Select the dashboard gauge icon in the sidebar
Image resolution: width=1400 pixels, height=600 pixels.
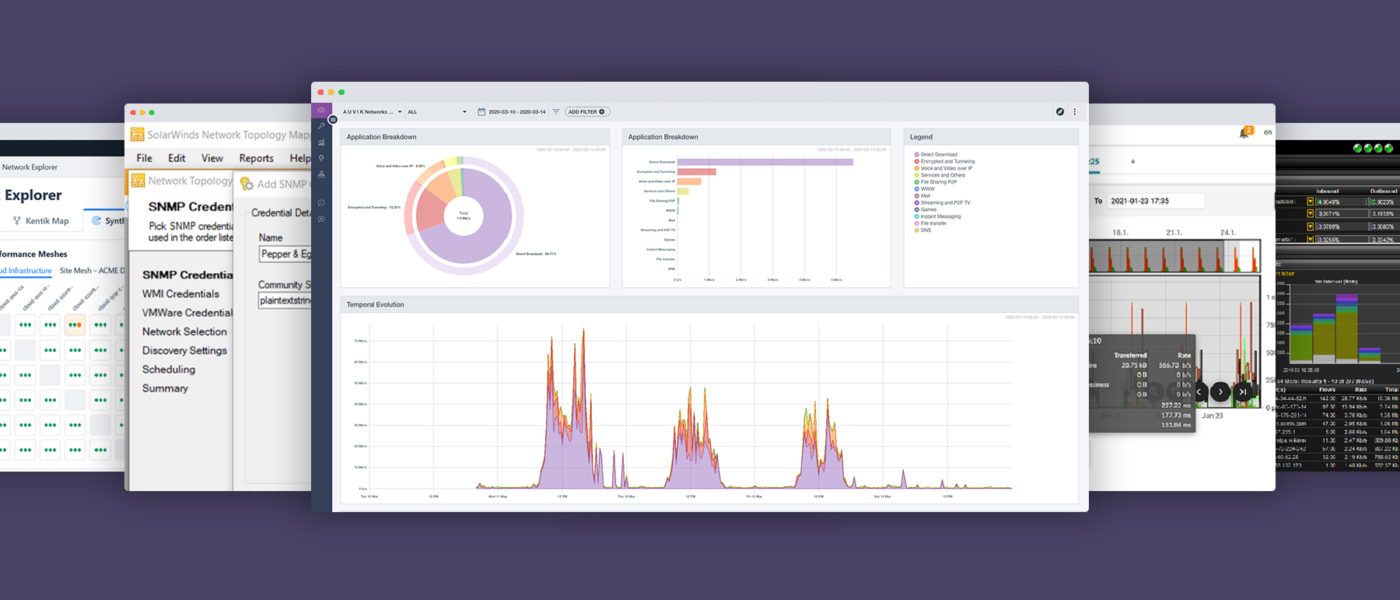(321, 110)
